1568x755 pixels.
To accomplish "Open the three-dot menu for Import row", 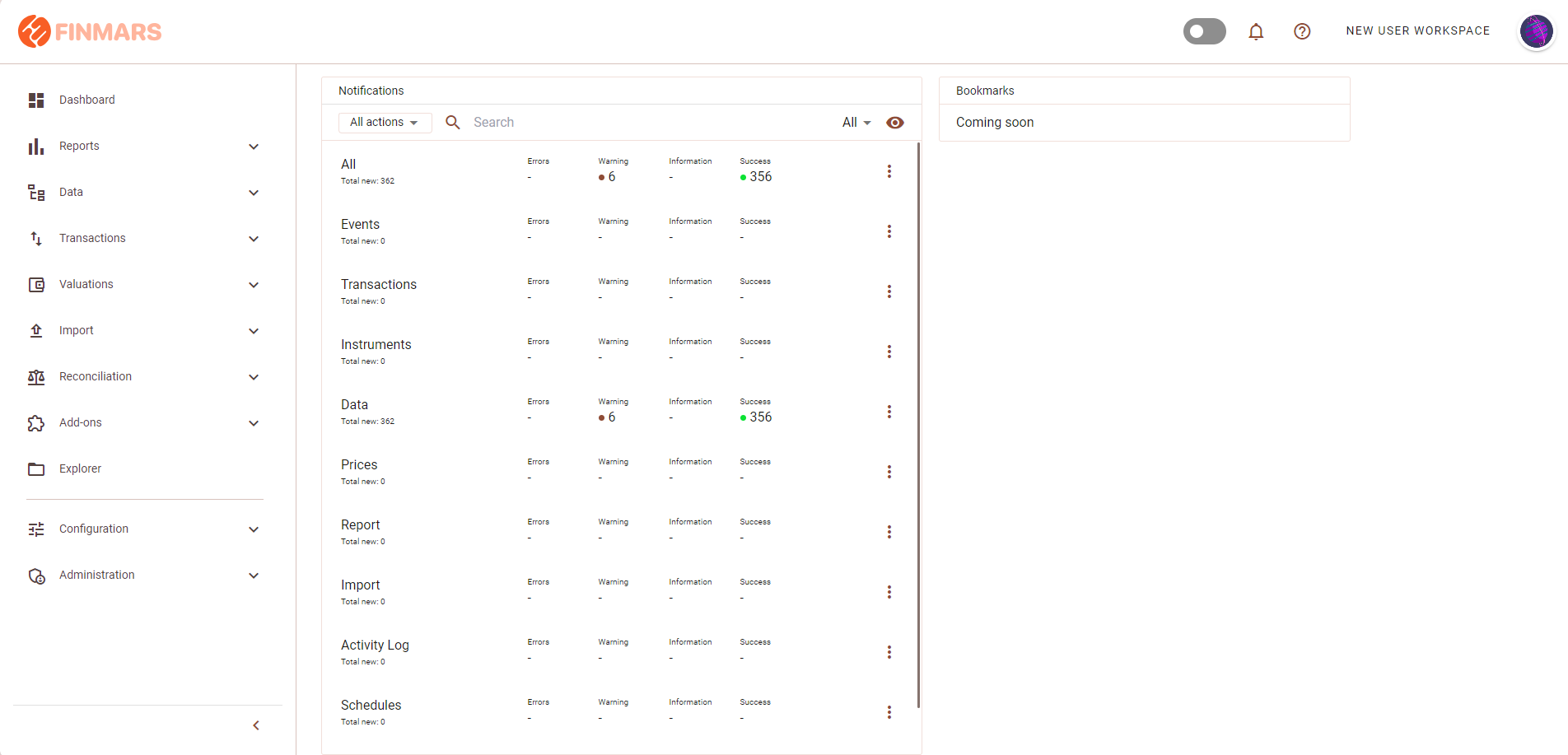I will click(889, 592).
